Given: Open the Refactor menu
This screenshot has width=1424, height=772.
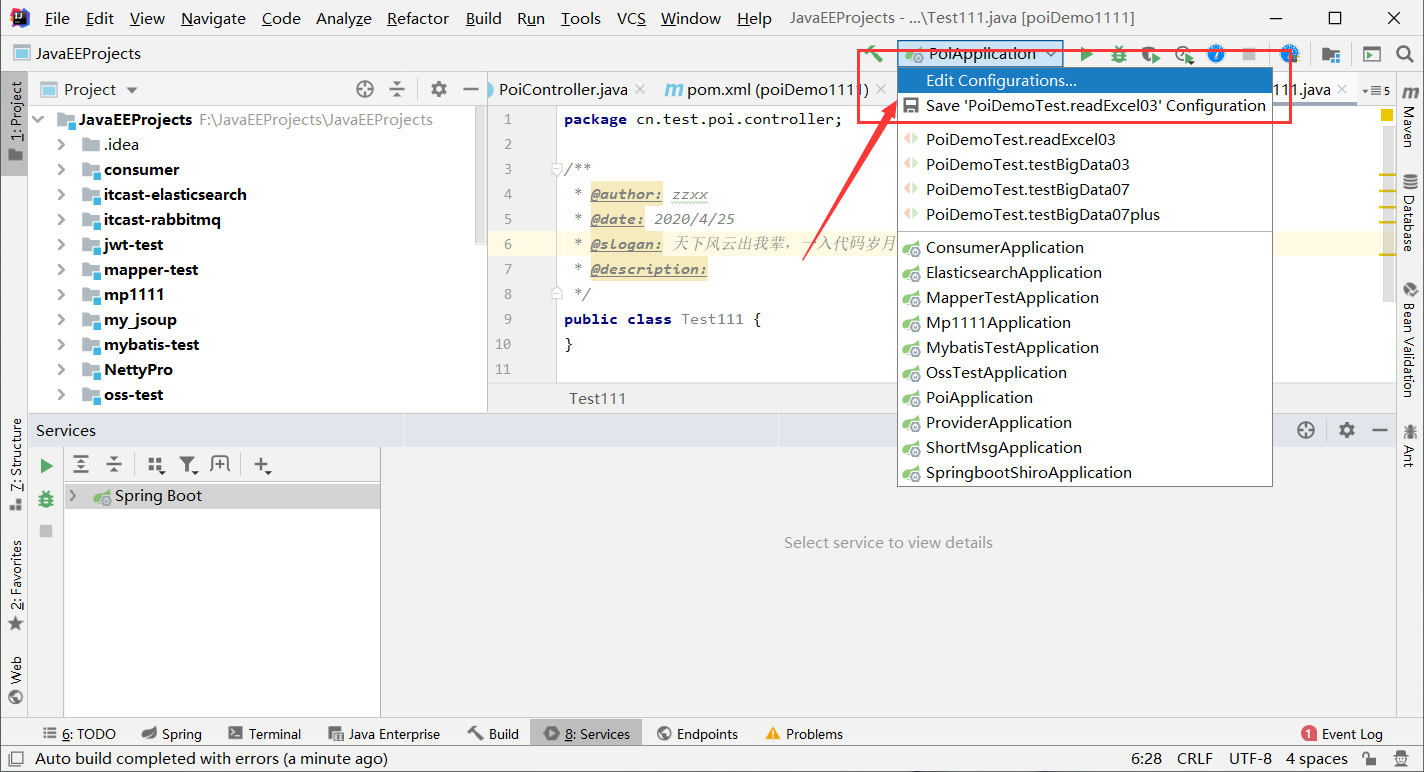Looking at the screenshot, I should coord(418,18).
